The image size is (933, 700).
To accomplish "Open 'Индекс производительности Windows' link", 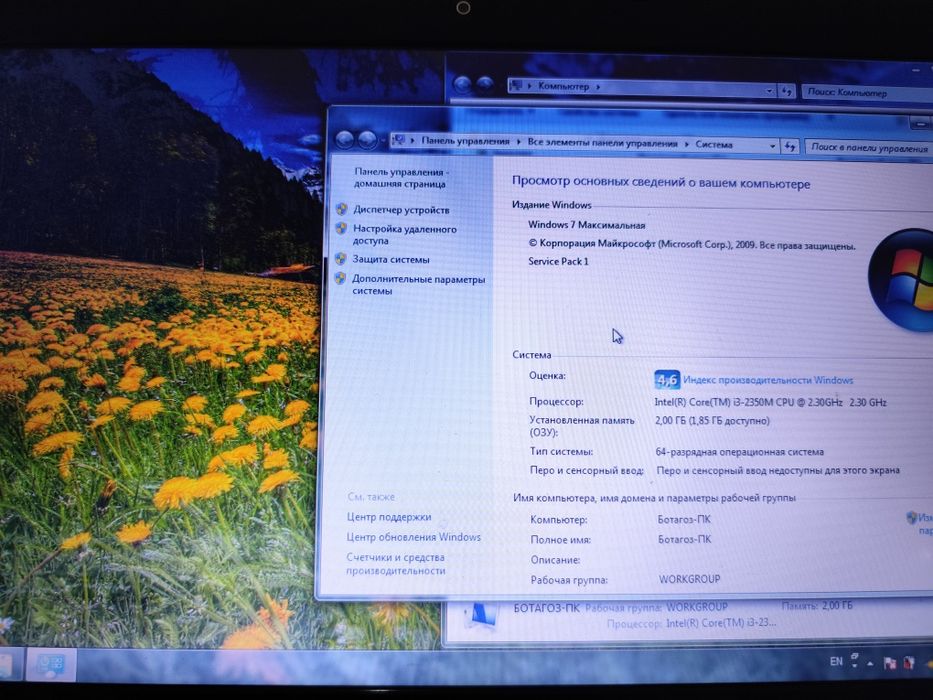I will pos(768,380).
